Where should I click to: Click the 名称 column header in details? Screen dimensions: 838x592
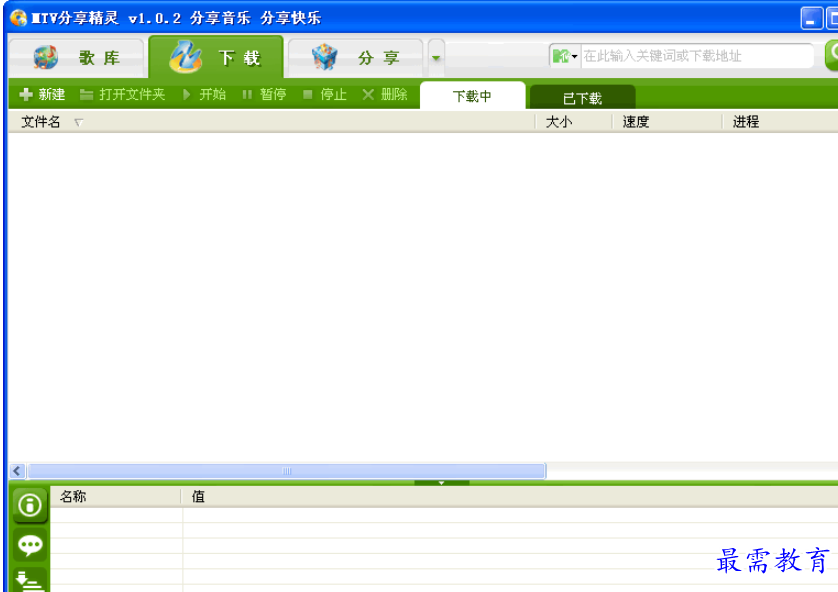click(x=115, y=496)
